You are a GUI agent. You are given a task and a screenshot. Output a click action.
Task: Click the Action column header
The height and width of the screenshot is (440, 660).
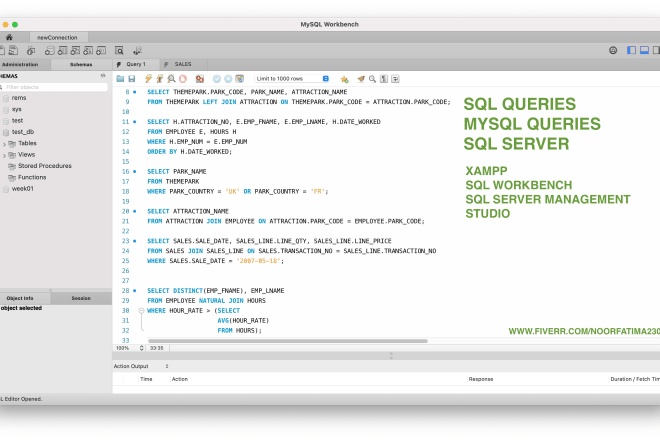(x=180, y=379)
